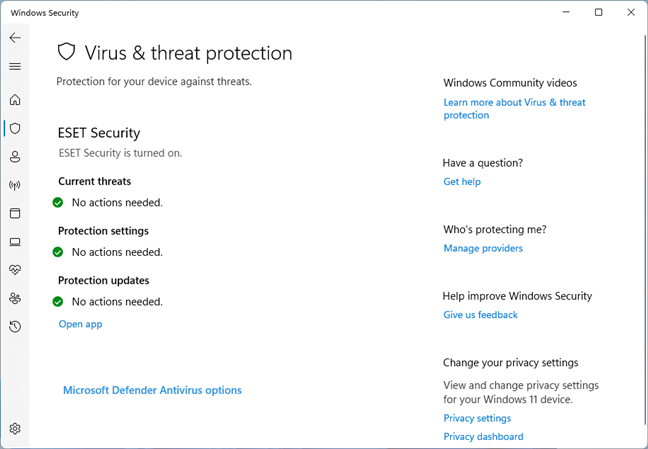Image resolution: width=648 pixels, height=449 pixels.
Task: Open Family options icon
Action: tap(15, 298)
